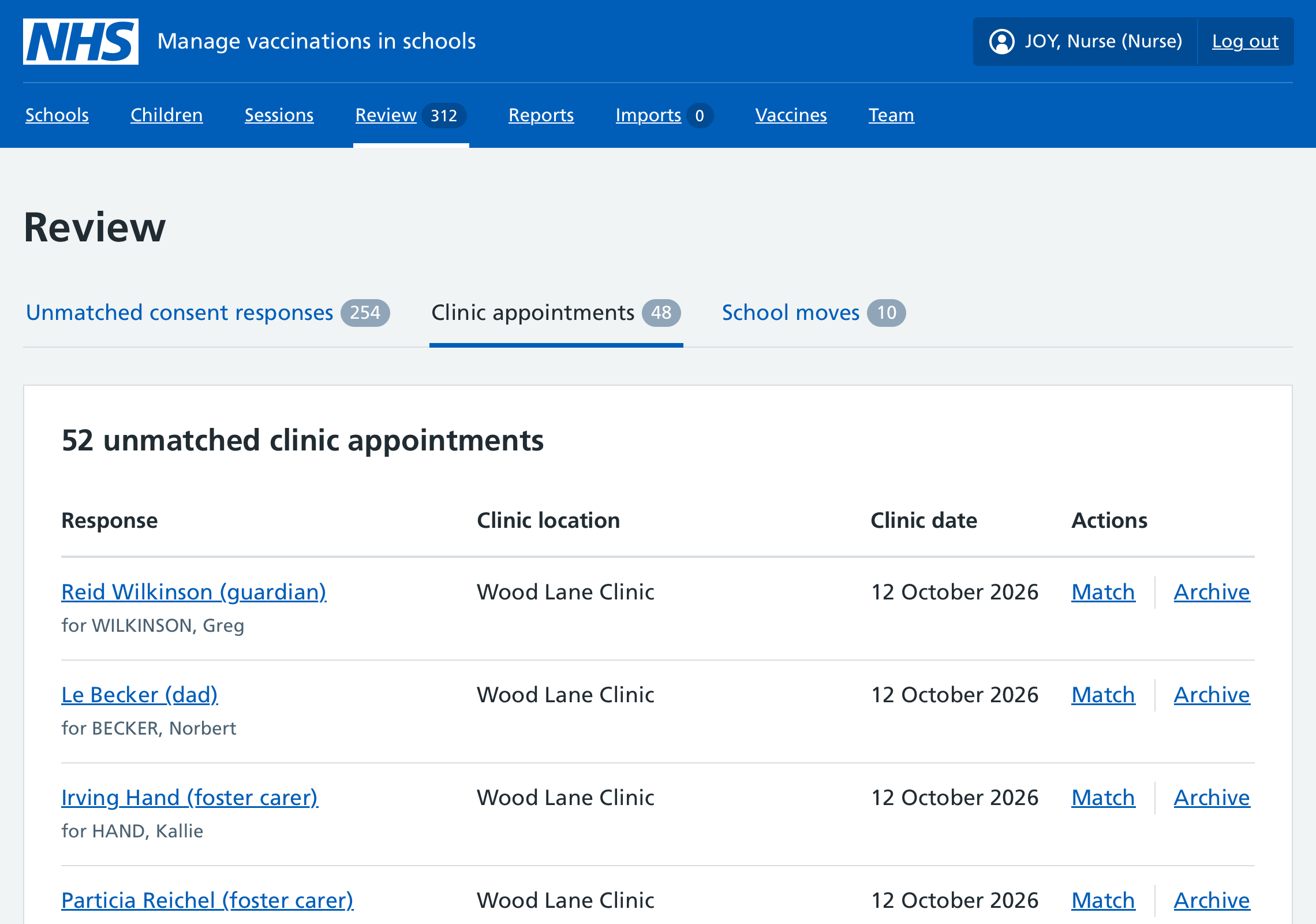Match the Le Becker appointment

coord(1103,695)
